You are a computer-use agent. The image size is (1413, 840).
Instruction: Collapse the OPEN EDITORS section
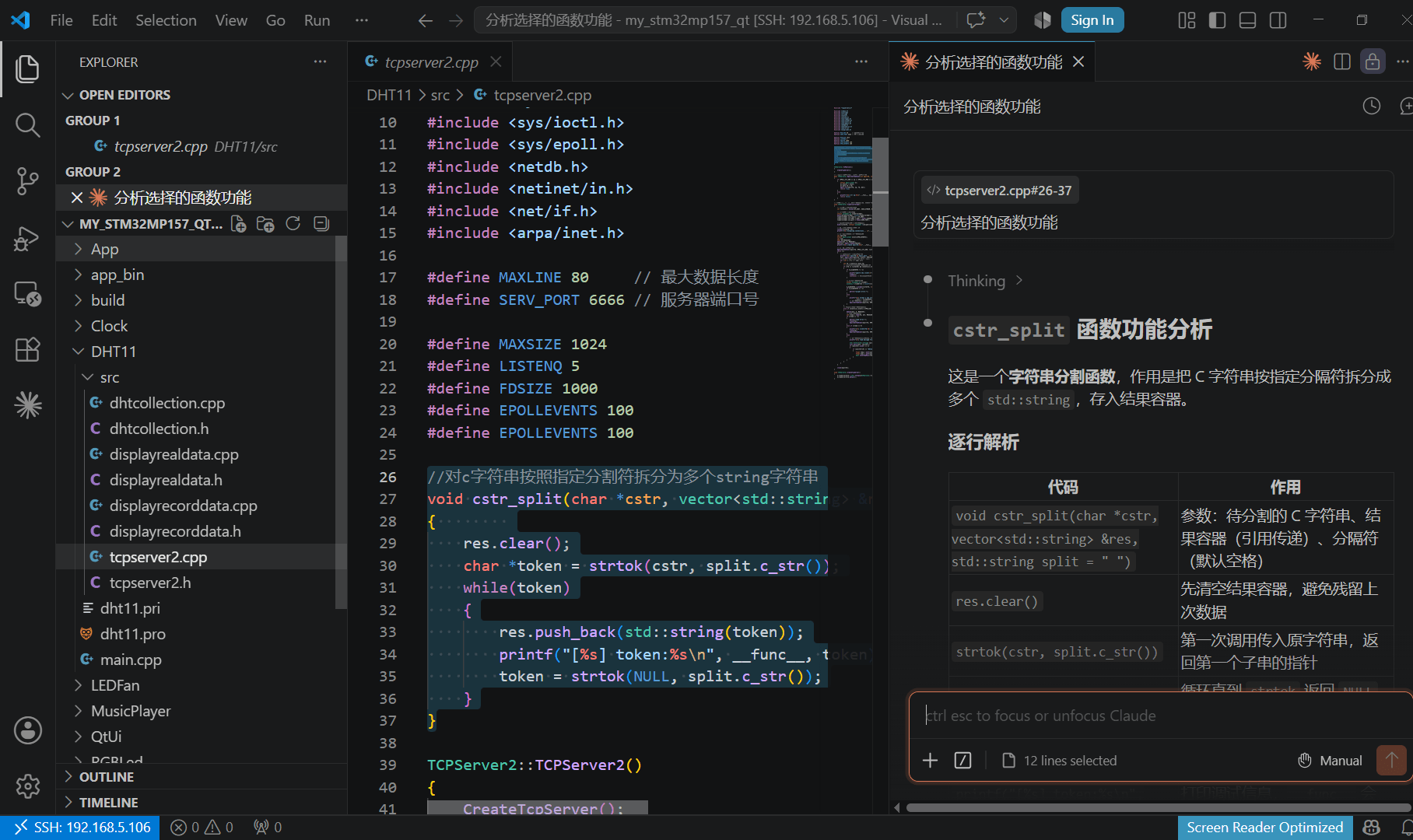(201, 95)
